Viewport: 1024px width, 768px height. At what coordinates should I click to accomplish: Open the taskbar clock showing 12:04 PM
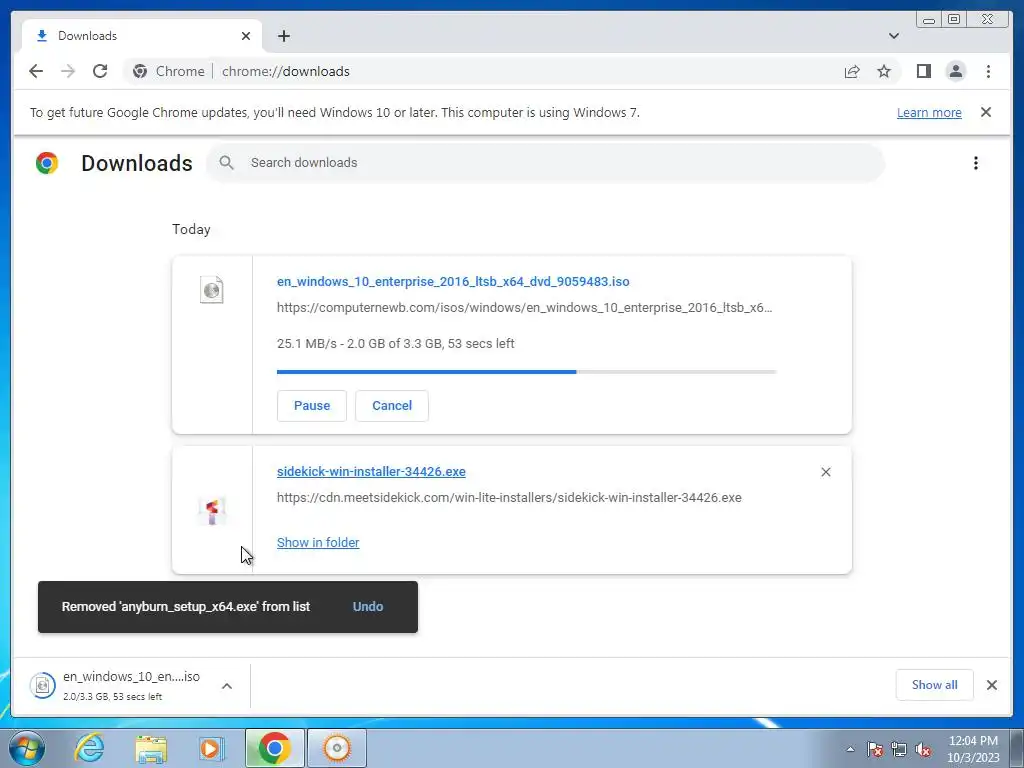point(973,749)
